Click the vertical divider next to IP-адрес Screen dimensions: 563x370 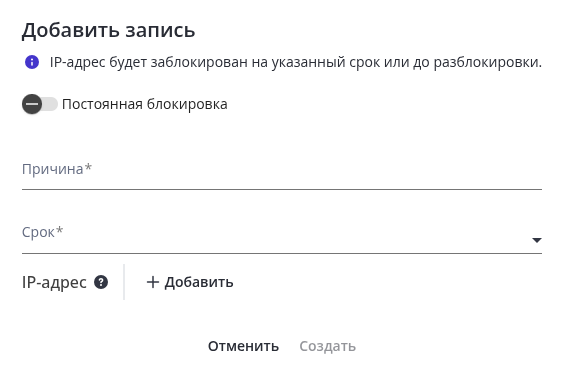[x=124, y=282]
